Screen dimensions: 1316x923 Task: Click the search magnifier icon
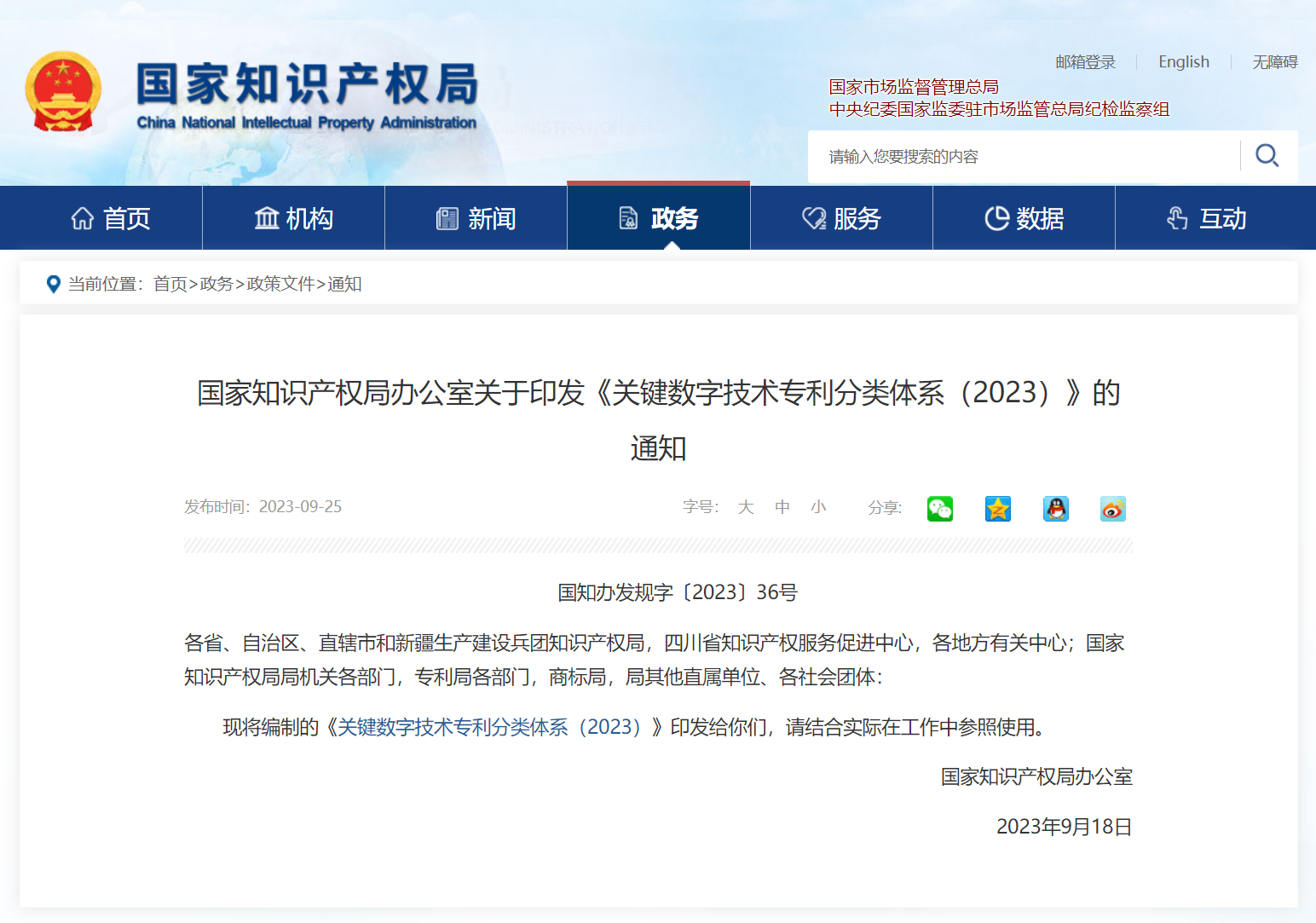[1267, 156]
